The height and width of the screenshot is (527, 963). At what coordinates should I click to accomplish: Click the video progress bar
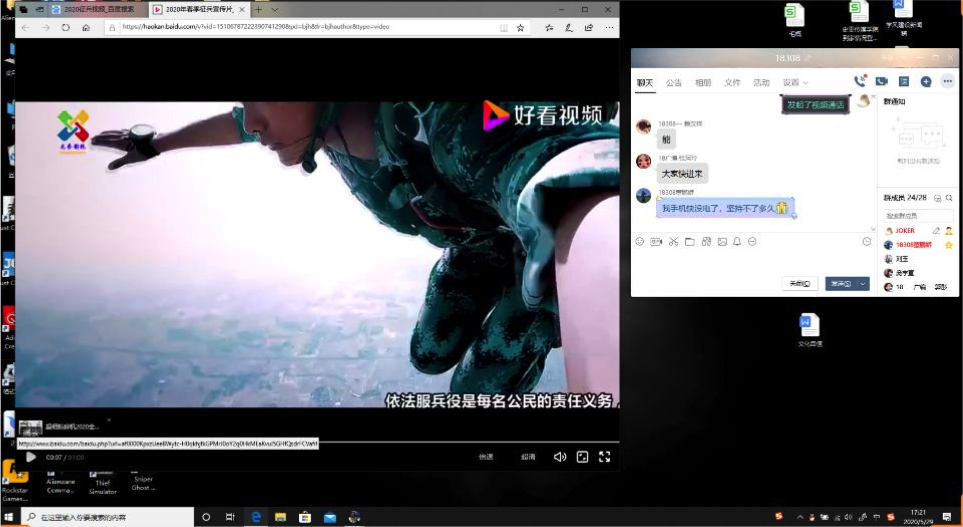coord(317,442)
